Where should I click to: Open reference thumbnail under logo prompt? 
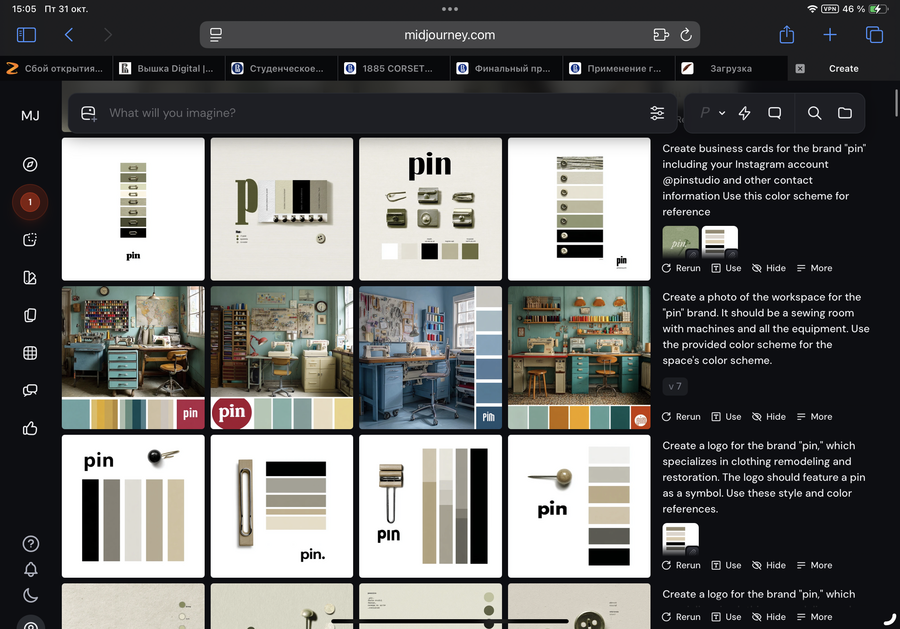coord(680,539)
